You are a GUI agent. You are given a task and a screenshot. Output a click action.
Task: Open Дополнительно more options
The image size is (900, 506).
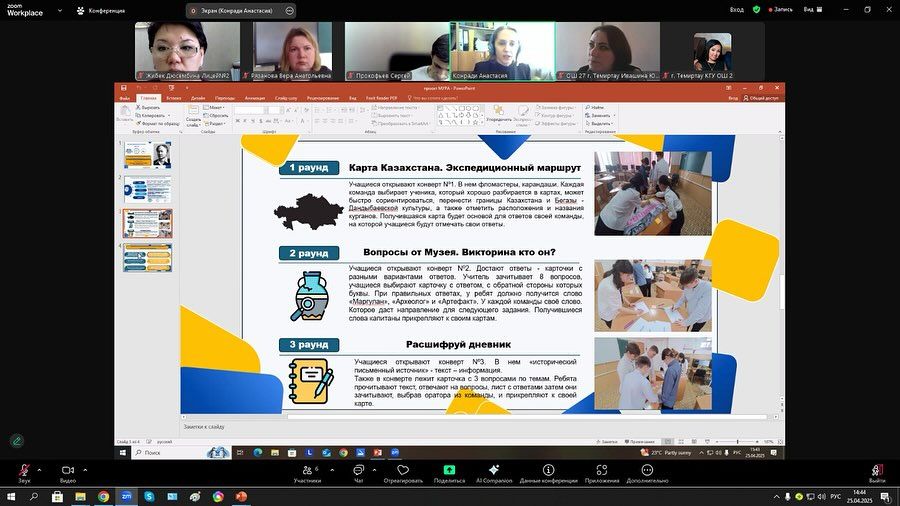(x=648, y=471)
